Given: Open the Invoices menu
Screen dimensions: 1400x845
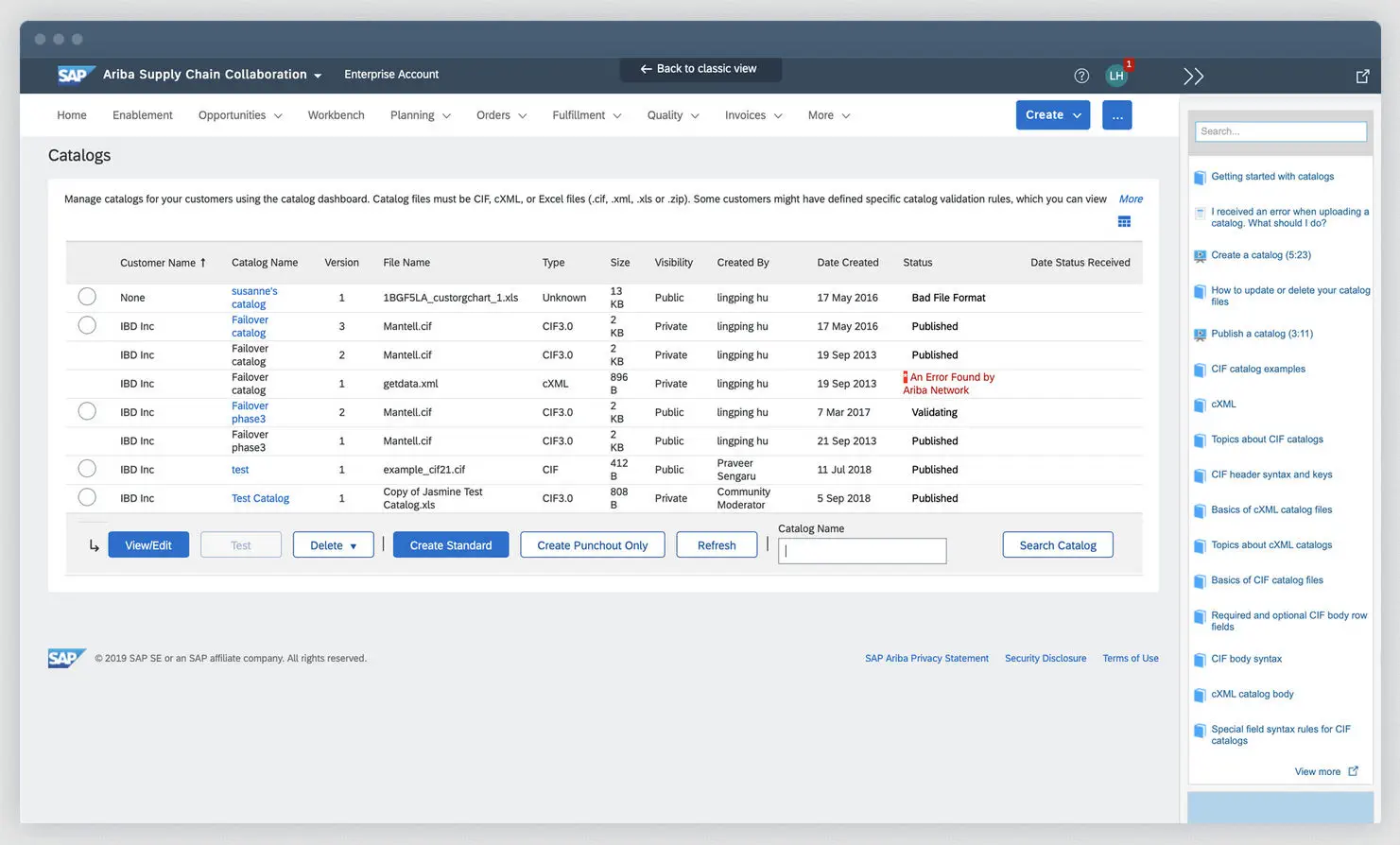Looking at the screenshot, I should [x=753, y=115].
